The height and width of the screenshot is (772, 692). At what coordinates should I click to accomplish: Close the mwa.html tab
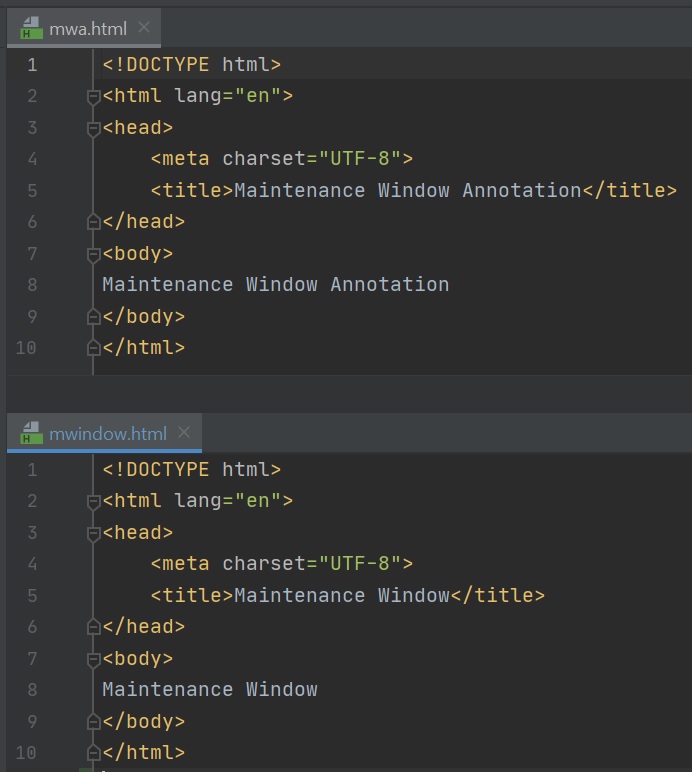coord(144,28)
